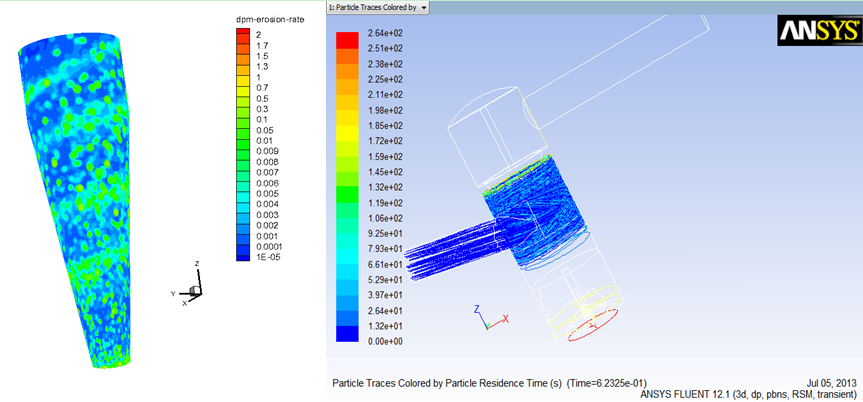This screenshot has height=402, width=863.
Task: Click the 1E-05 blue swatch in erosion legend
Action: (242, 255)
